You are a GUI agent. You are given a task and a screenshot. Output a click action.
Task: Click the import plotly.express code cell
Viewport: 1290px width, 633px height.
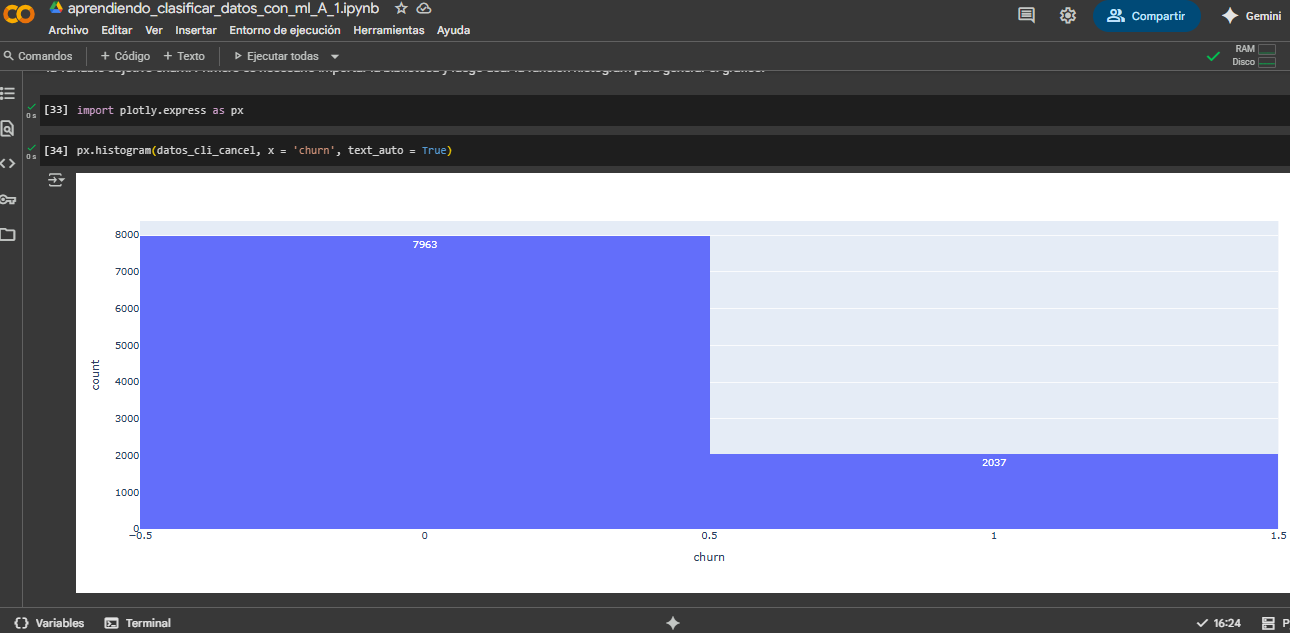click(665, 110)
